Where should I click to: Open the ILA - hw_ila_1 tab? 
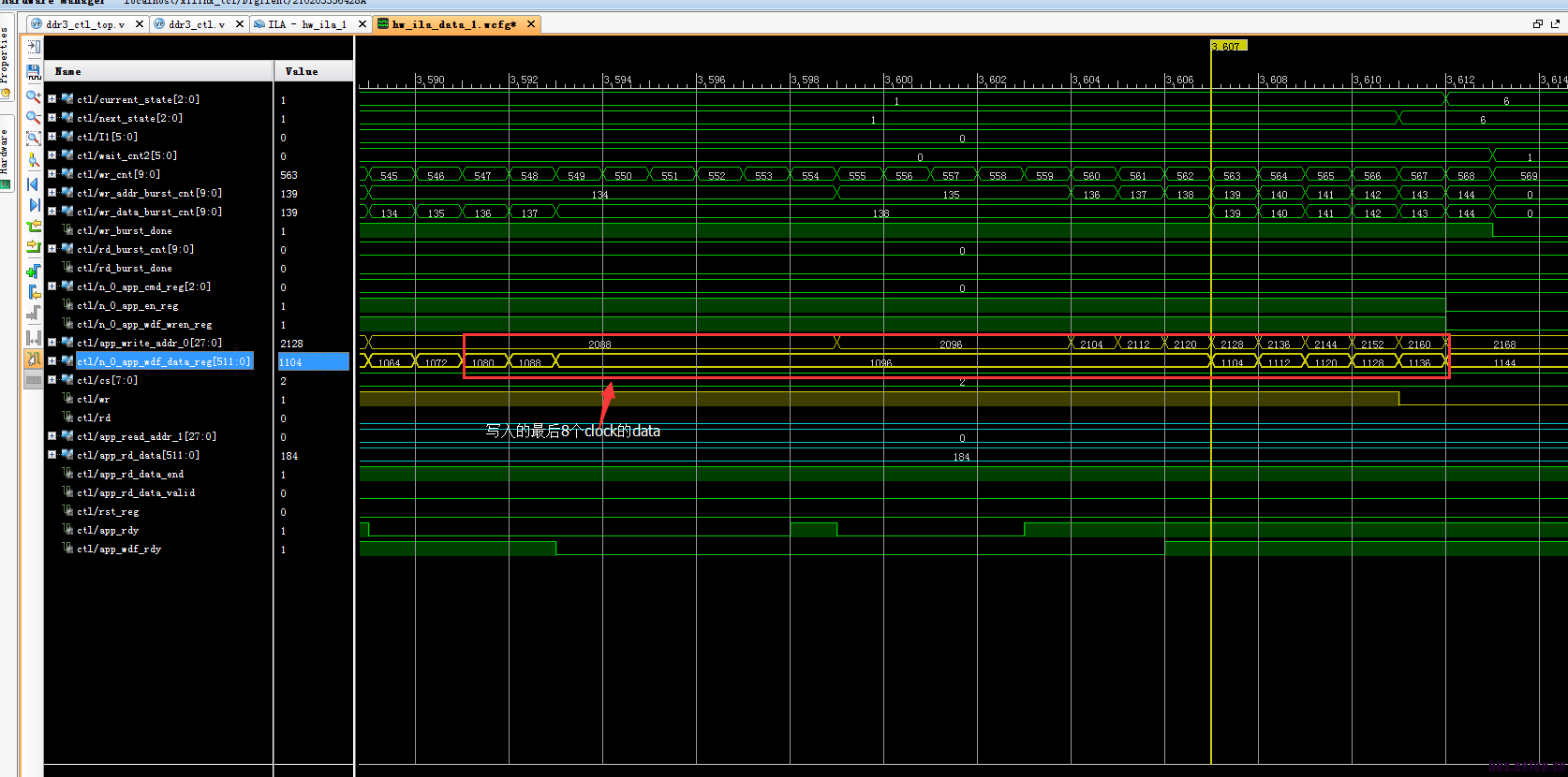point(306,24)
